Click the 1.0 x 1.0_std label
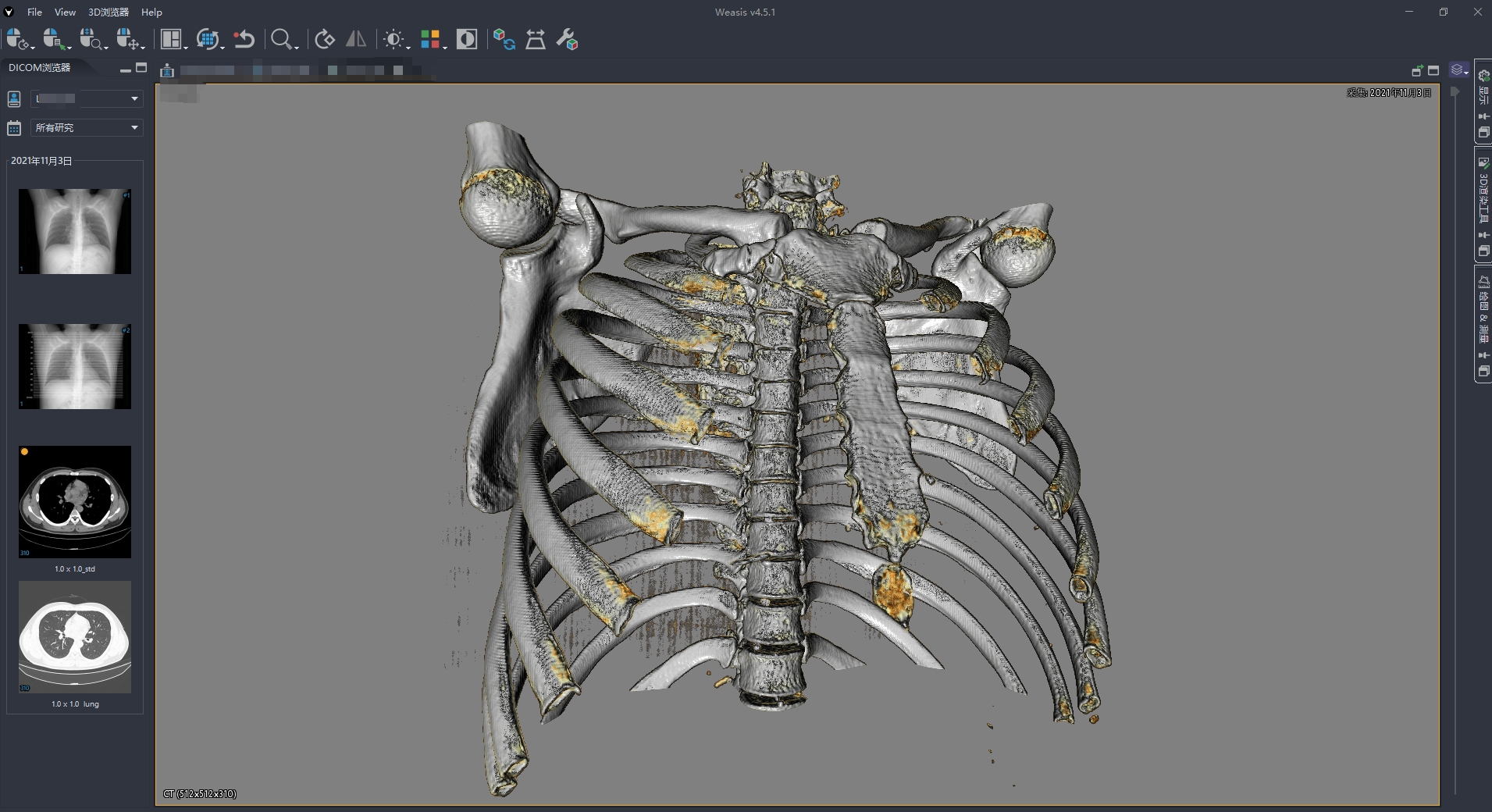Image resolution: width=1492 pixels, height=812 pixels. (75, 569)
